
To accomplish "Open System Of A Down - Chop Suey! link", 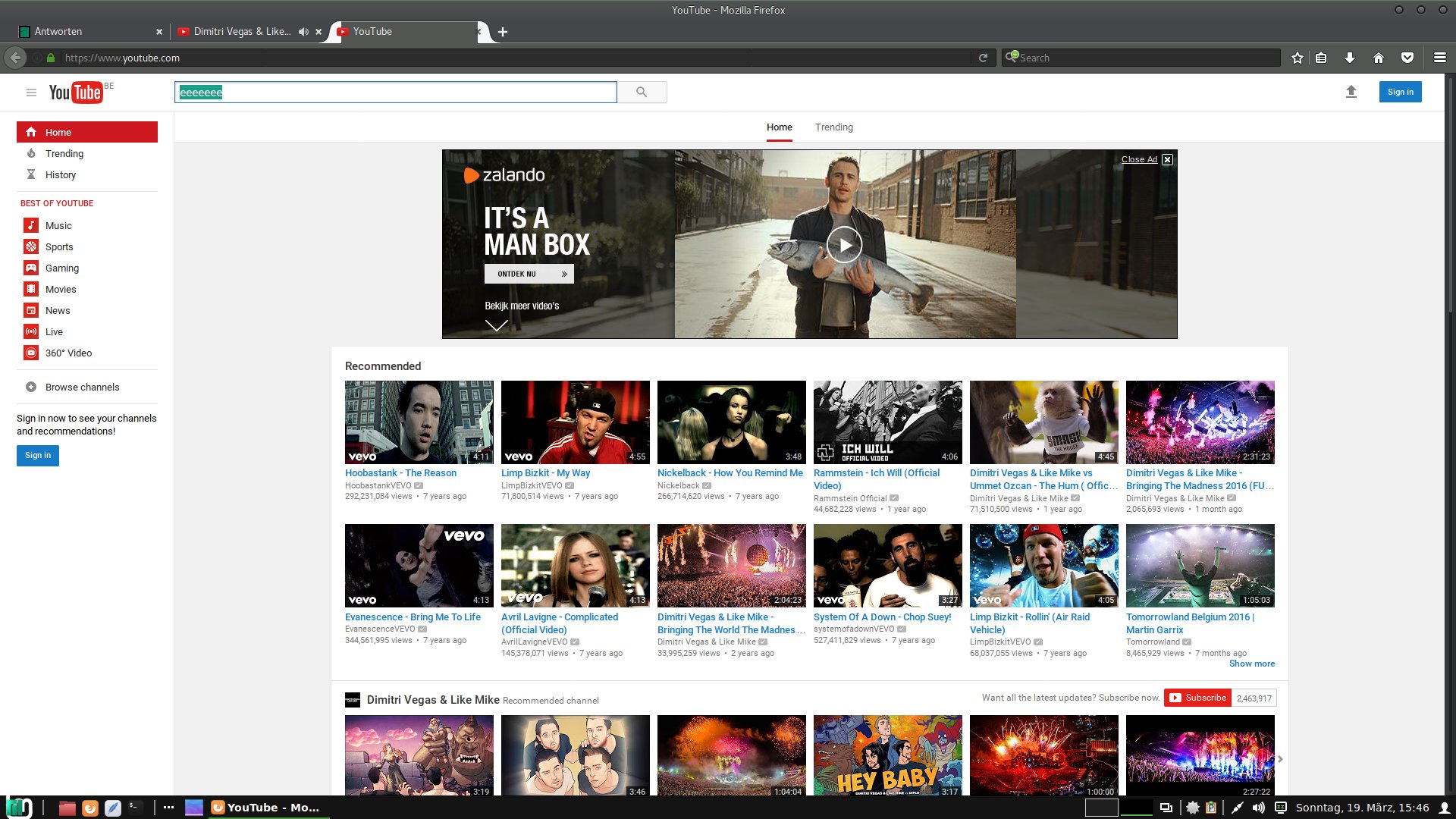I will pos(882,617).
